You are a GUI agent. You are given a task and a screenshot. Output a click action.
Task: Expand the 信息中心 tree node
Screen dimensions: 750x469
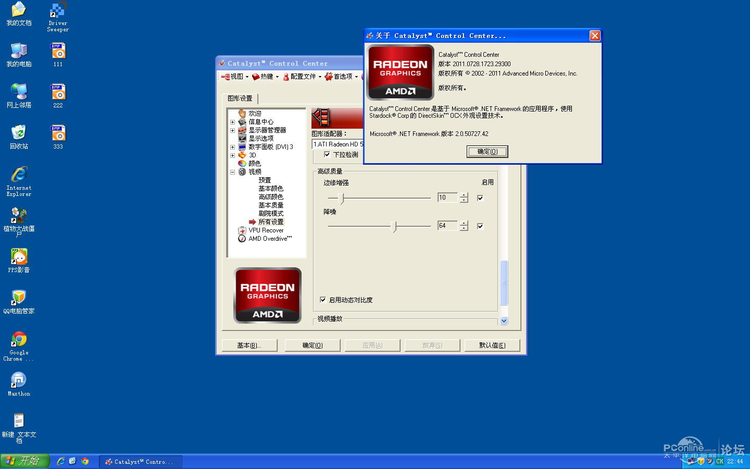(x=232, y=122)
